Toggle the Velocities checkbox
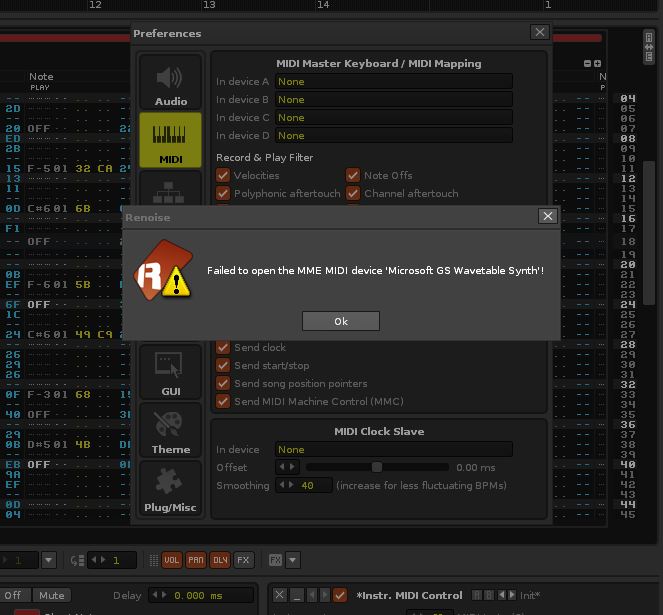Screen dimensions: 663x615 click(x=223, y=175)
